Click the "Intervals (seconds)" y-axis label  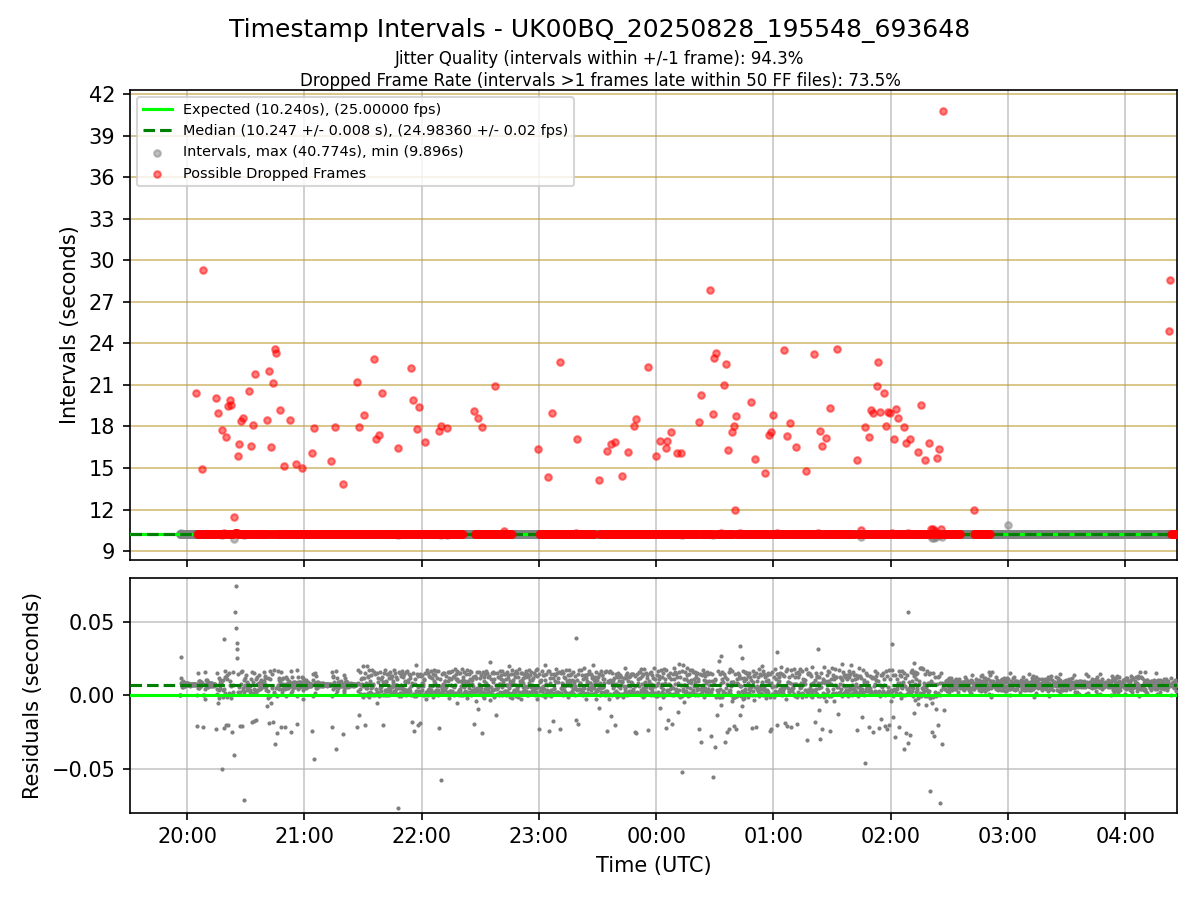pos(68,325)
